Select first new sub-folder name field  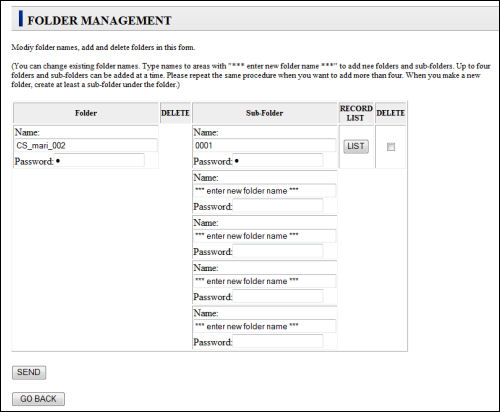click(265, 191)
